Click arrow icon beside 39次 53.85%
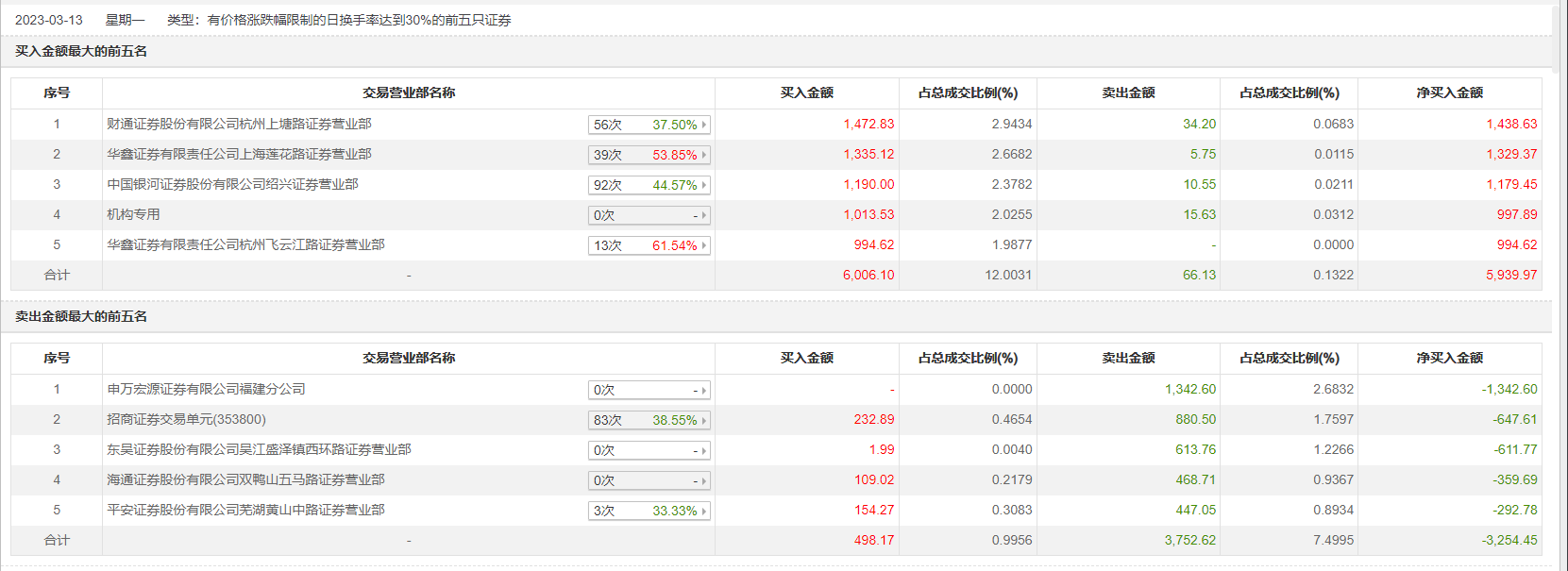1568x571 pixels. click(704, 155)
